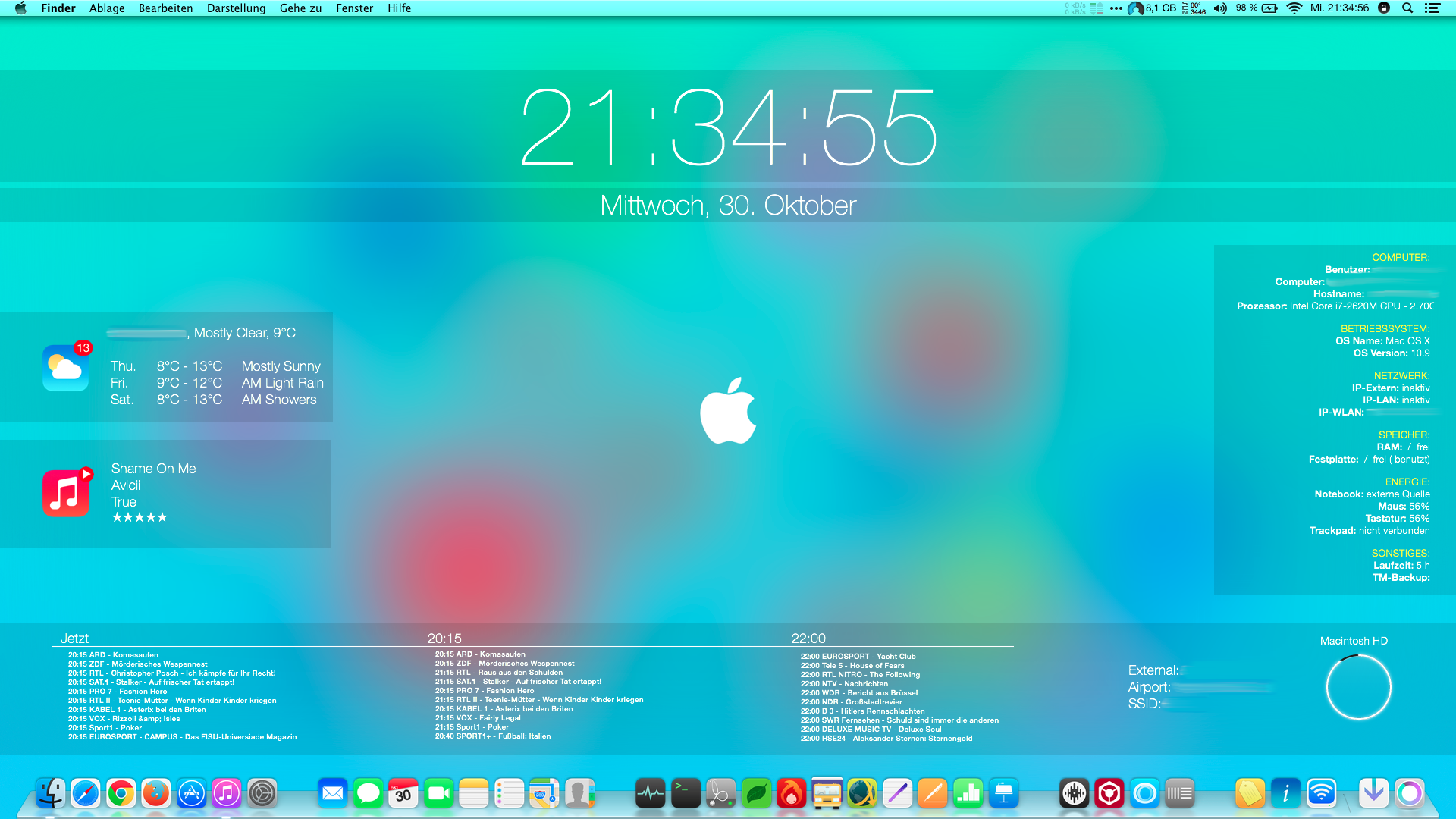1456x819 pixels.
Task: Open FaceTime from the Dock
Action: pyautogui.click(x=438, y=793)
